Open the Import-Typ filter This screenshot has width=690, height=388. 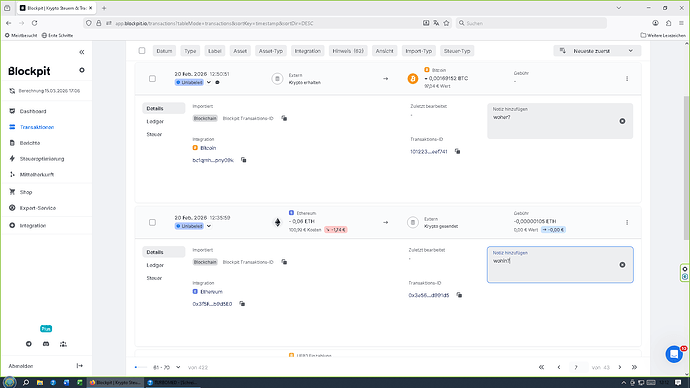(418, 51)
